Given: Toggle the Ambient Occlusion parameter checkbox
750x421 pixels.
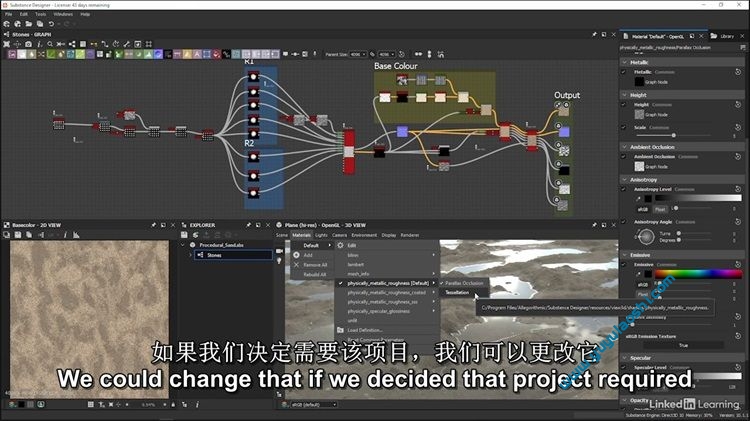Looking at the screenshot, I should coord(623,156).
